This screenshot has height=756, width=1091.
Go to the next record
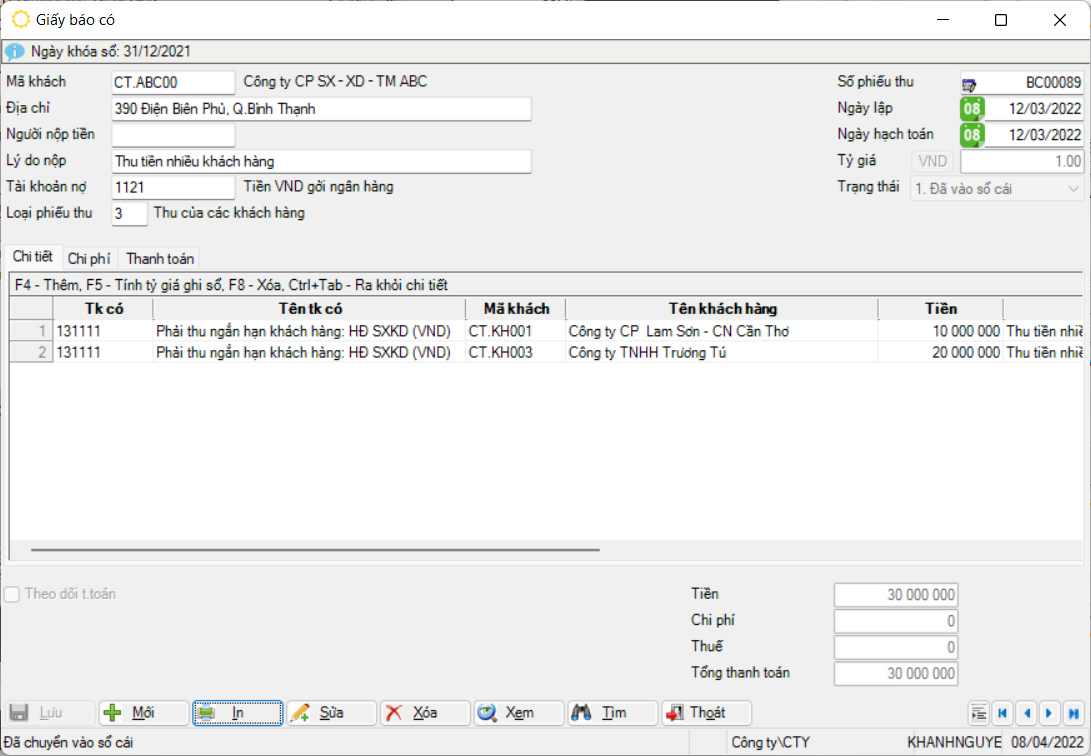coord(1049,713)
